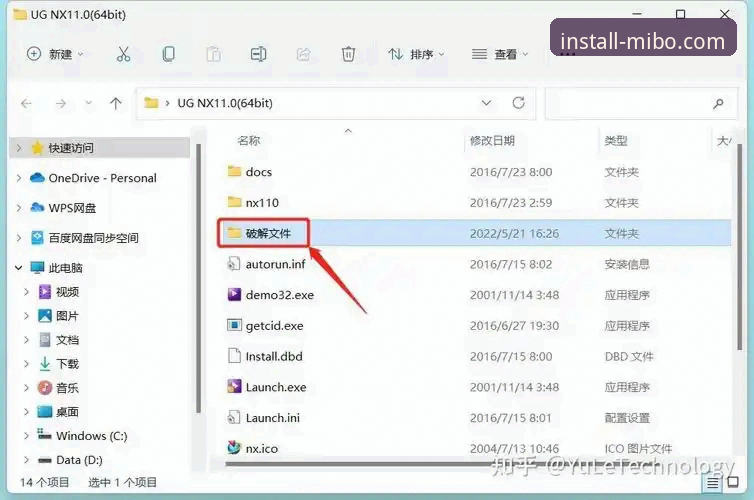Image resolution: width=754 pixels, height=500 pixels.
Task: Select getcid.exe application
Action: click(265, 325)
